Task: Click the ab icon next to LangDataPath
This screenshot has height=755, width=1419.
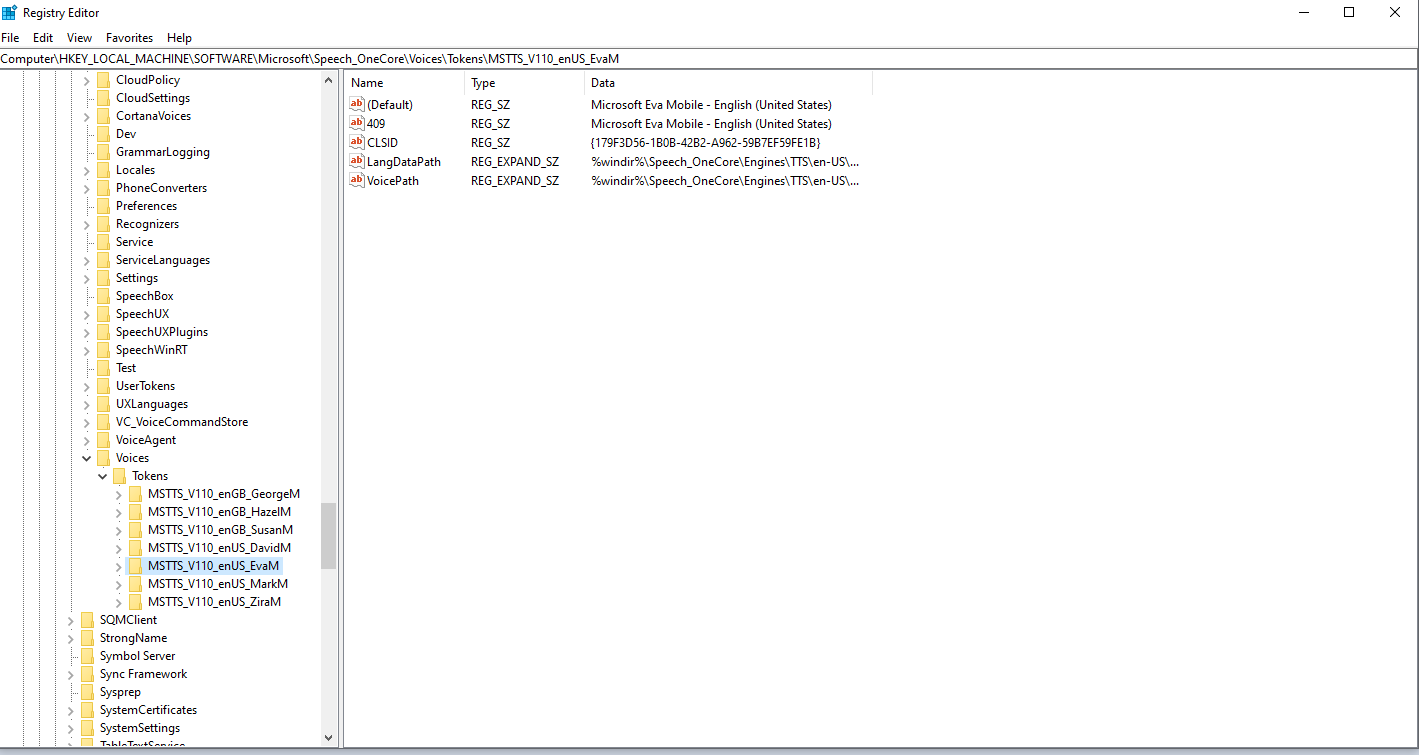Action: coord(357,161)
